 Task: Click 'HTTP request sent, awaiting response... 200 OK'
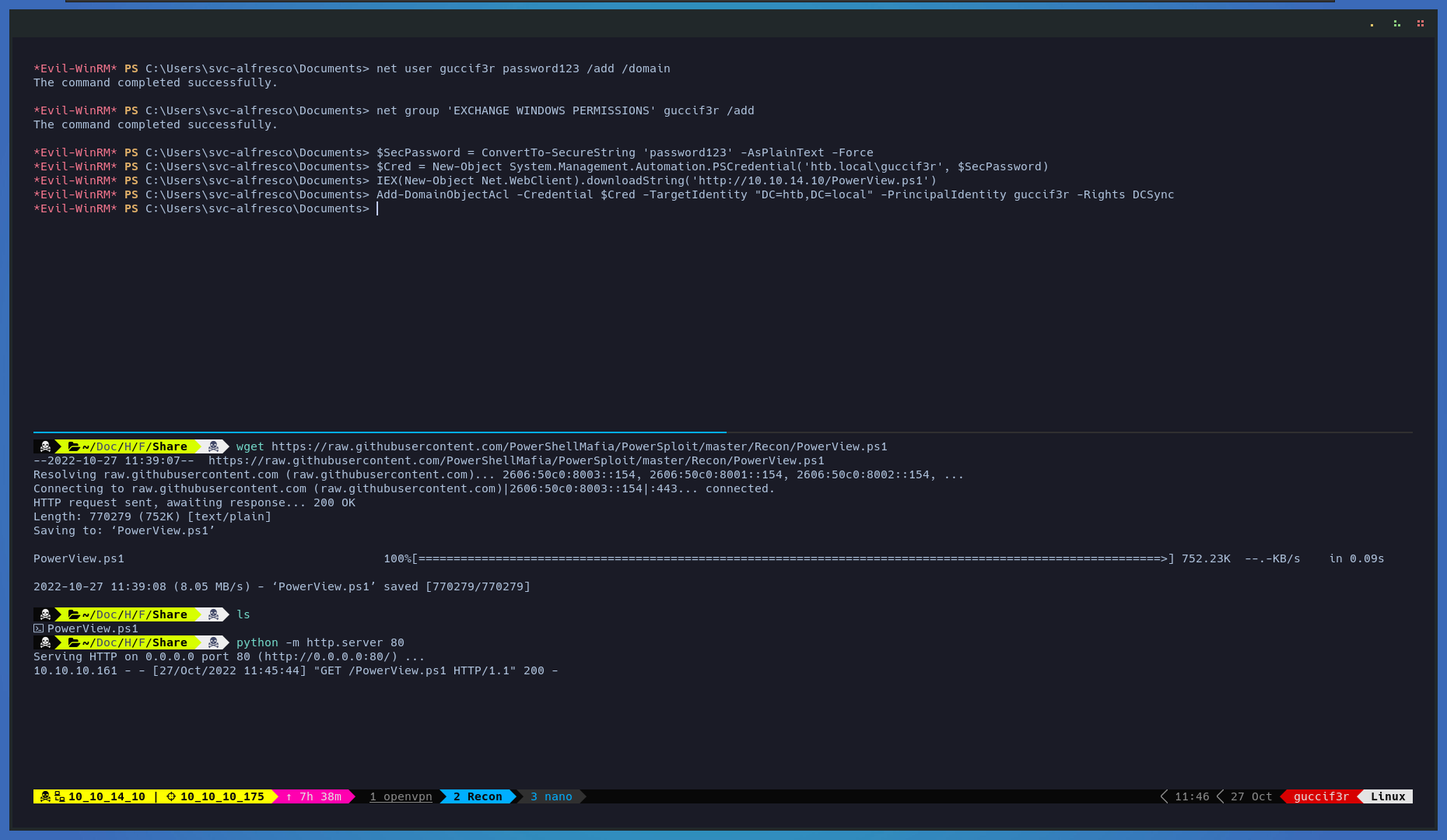click(x=194, y=502)
